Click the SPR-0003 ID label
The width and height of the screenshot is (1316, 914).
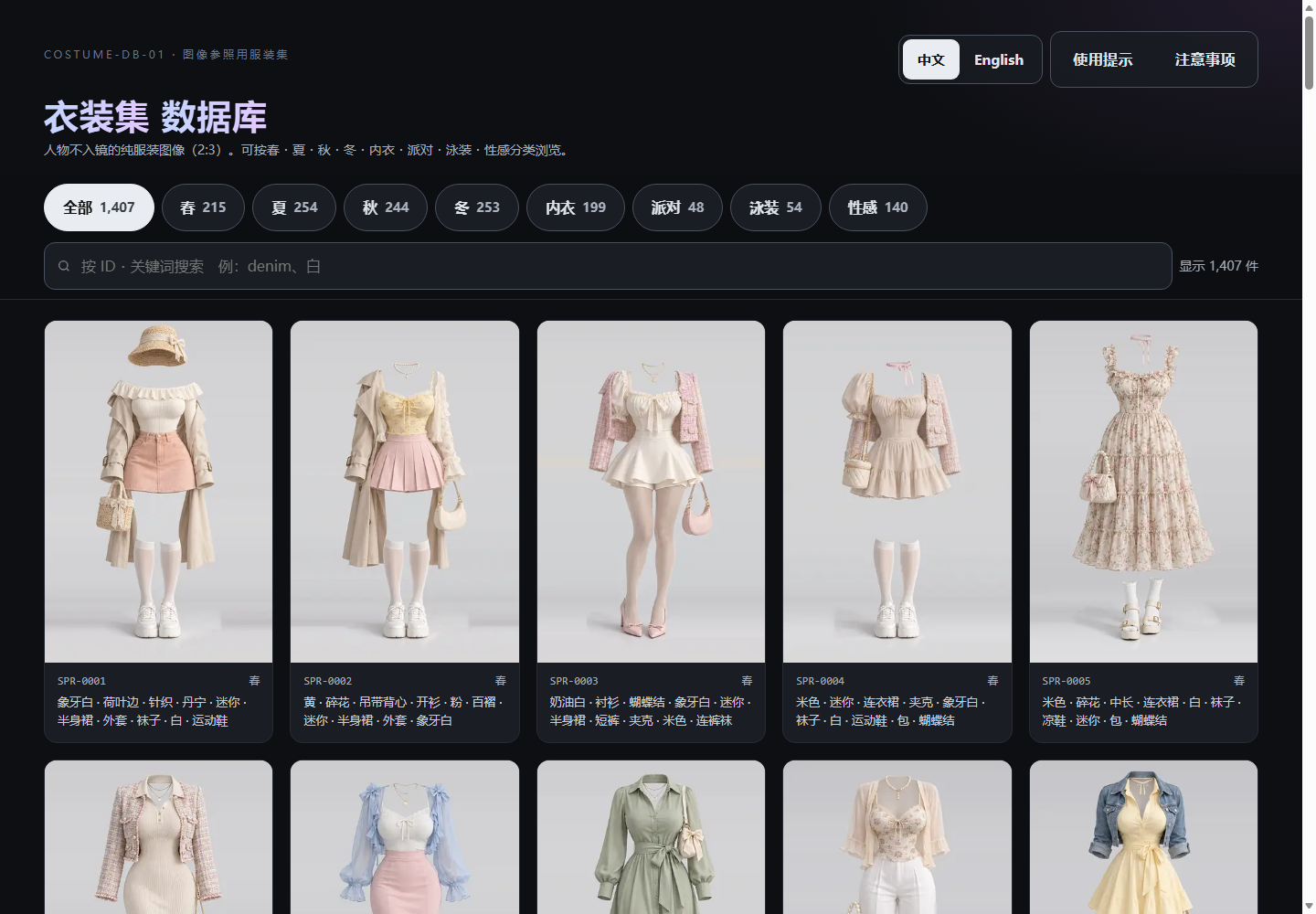574,681
